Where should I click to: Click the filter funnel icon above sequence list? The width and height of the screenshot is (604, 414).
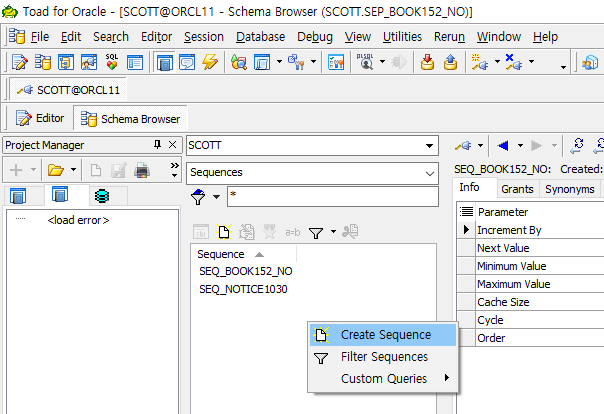[x=316, y=233]
